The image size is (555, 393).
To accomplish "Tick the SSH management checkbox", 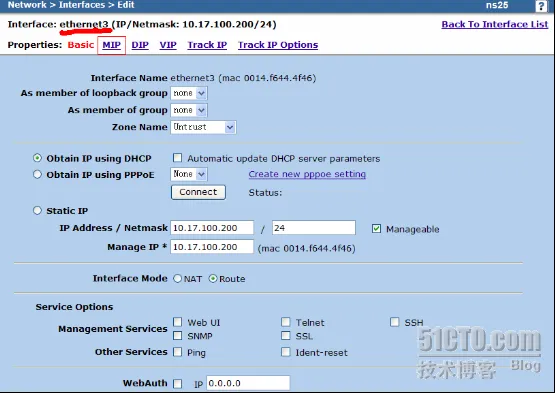I will (x=394, y=322).
